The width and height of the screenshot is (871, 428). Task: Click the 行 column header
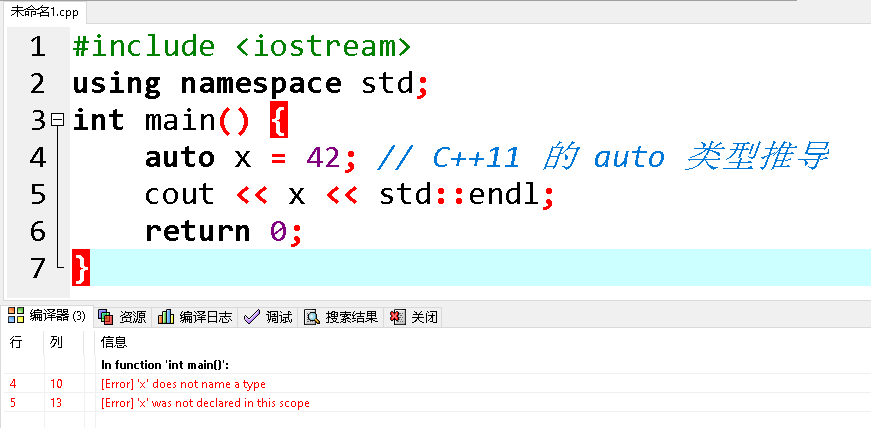point(16,342)
